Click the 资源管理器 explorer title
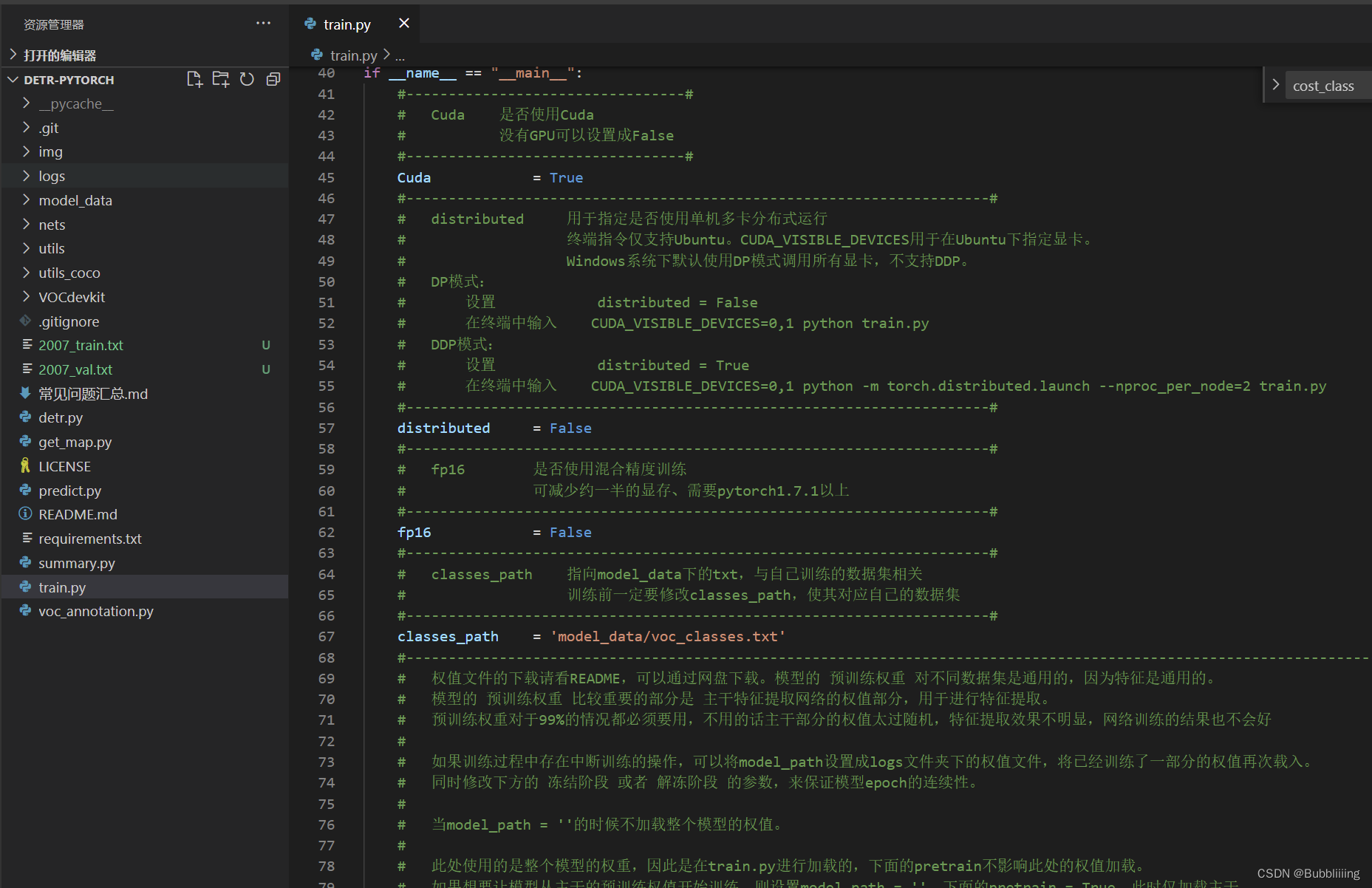This screenshot has height=888, width=1372. tap(54, 24)
